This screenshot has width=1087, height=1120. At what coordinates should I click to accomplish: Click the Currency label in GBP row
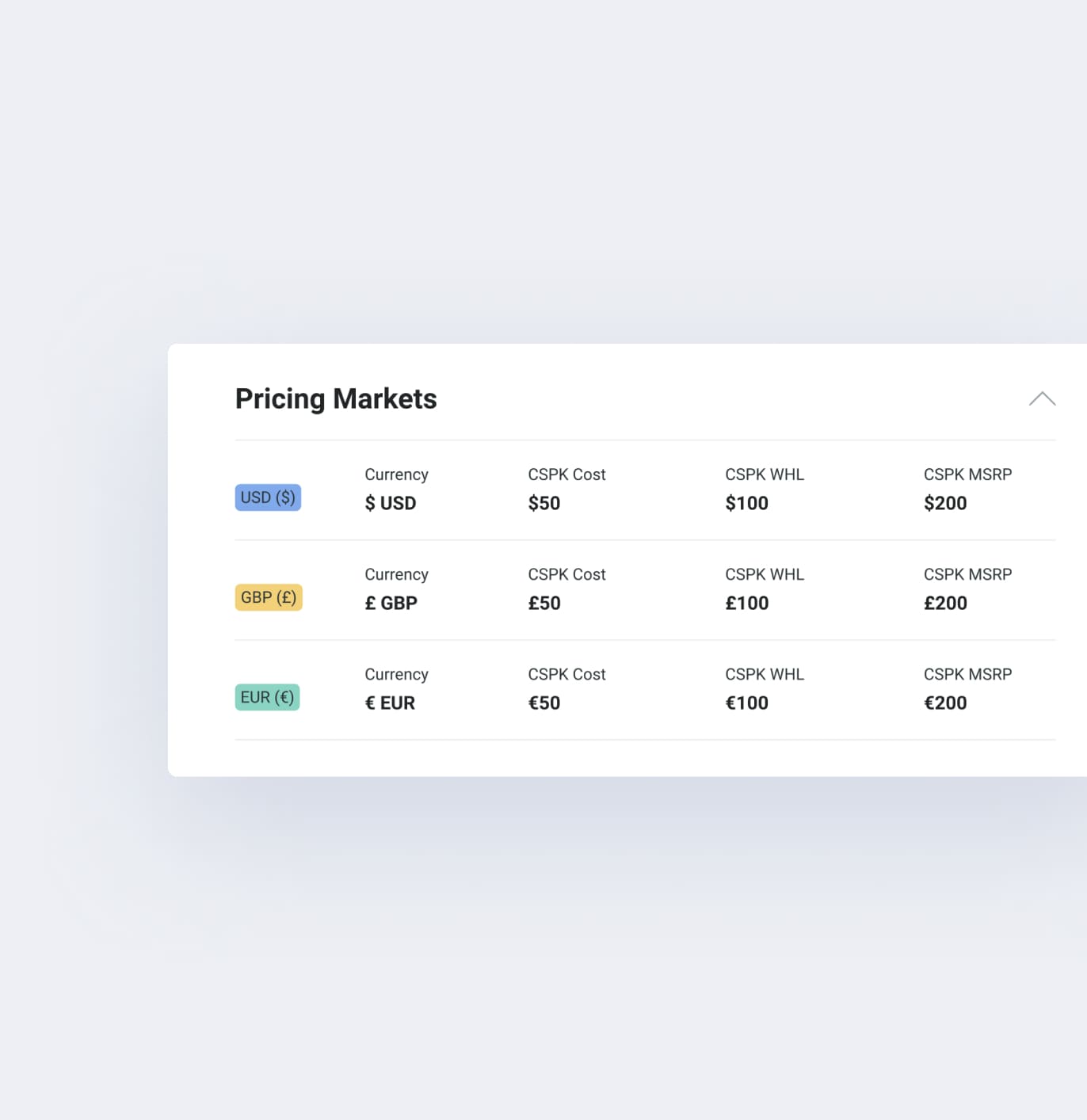[x=396, y=574]
